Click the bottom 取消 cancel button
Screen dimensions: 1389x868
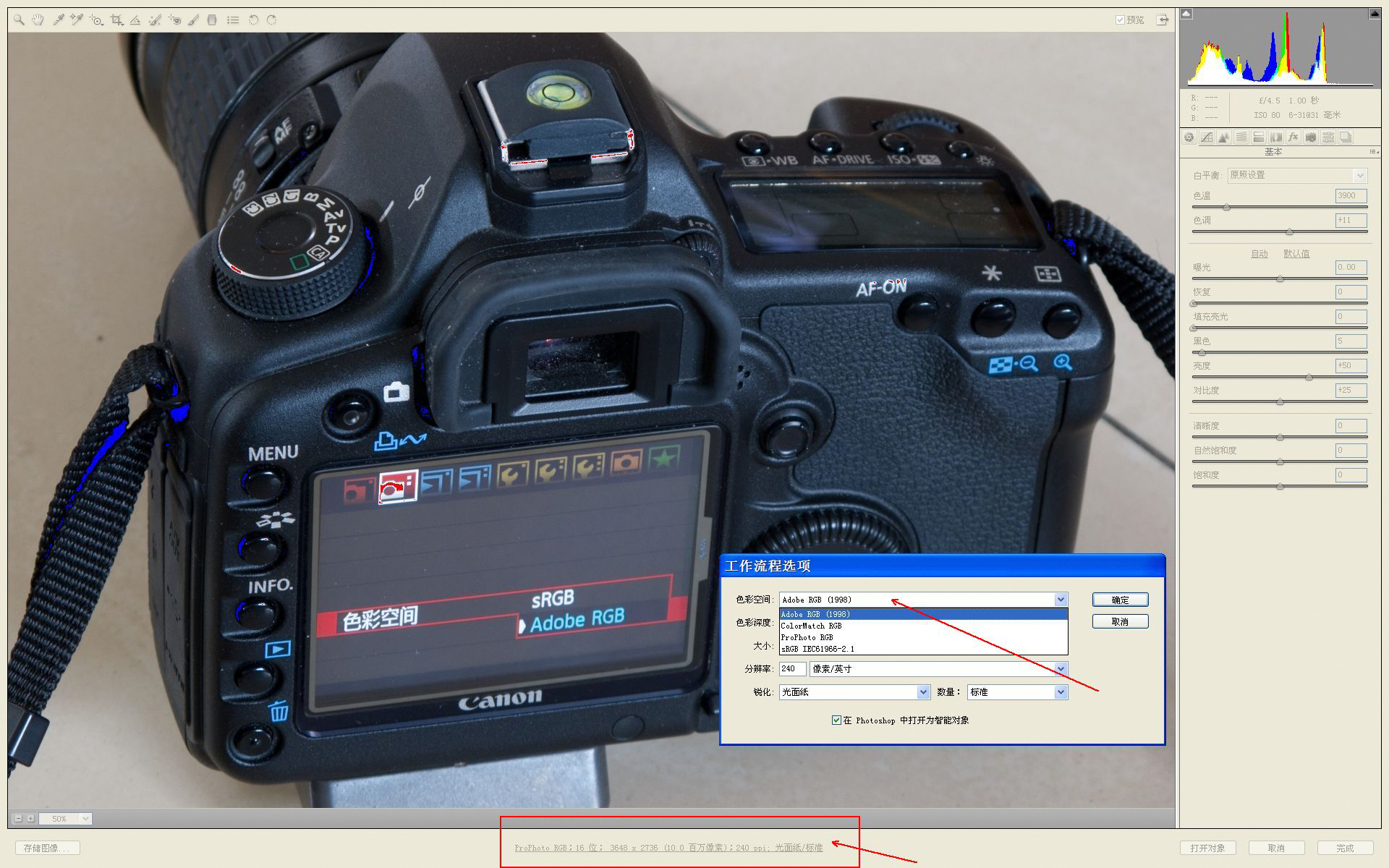coord(1276,848)
